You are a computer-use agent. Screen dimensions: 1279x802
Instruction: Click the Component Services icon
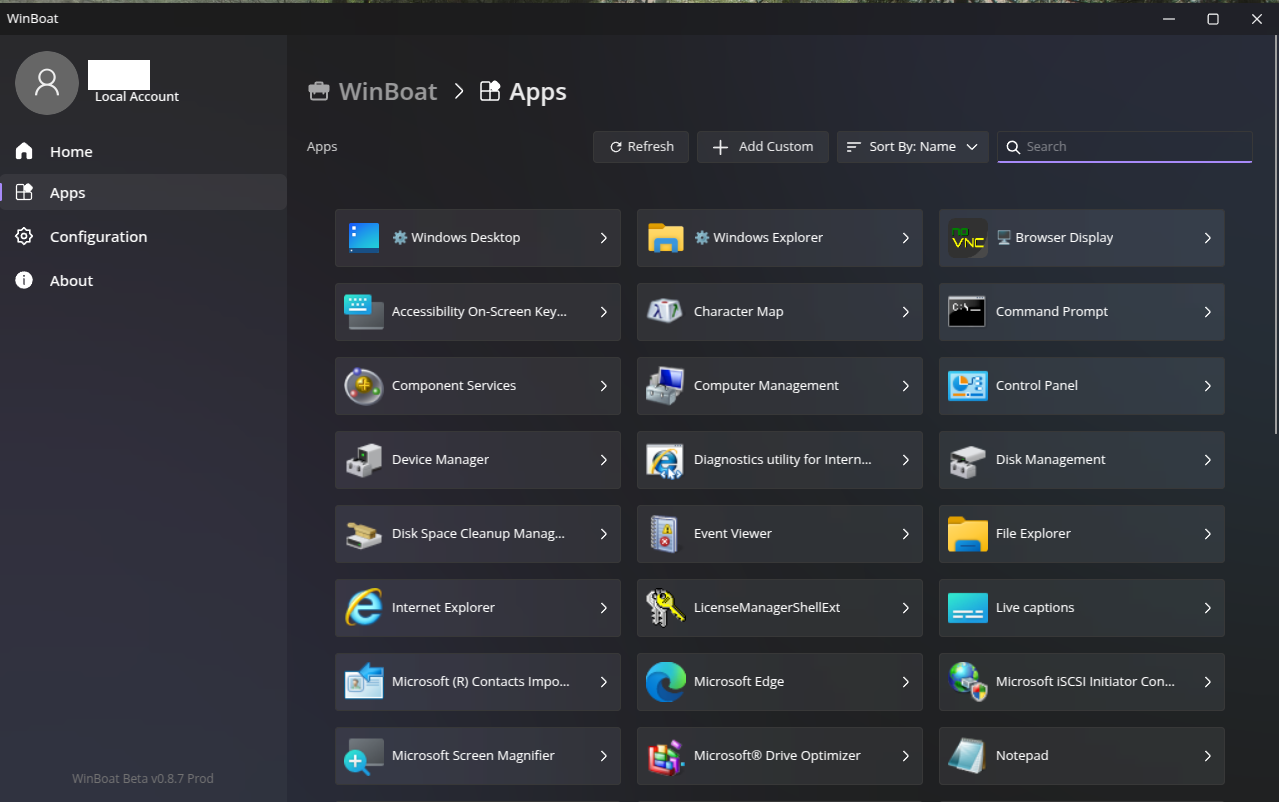click(364, 386)
